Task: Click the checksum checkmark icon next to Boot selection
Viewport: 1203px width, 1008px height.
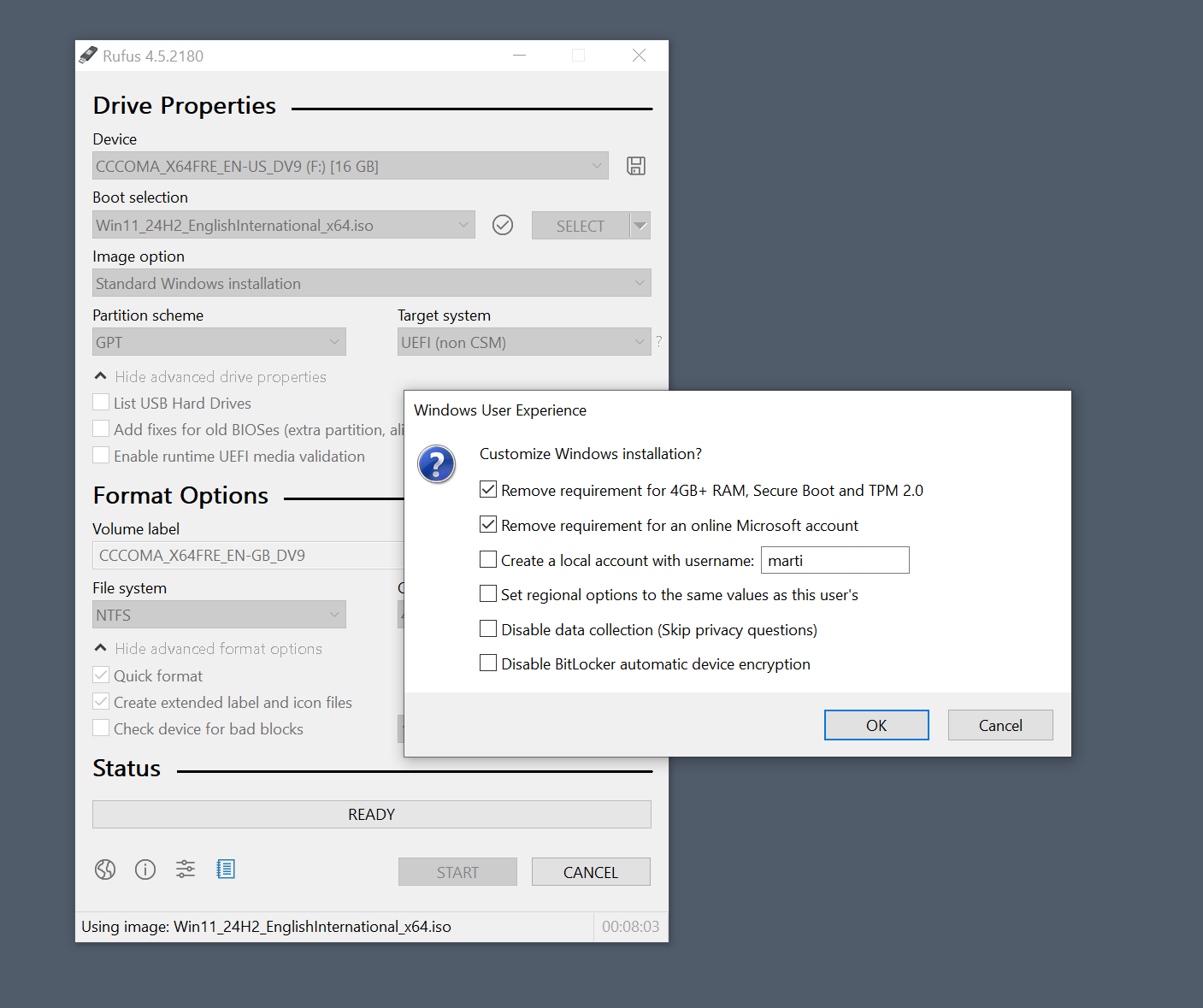Action: click(x=503, y=225)
